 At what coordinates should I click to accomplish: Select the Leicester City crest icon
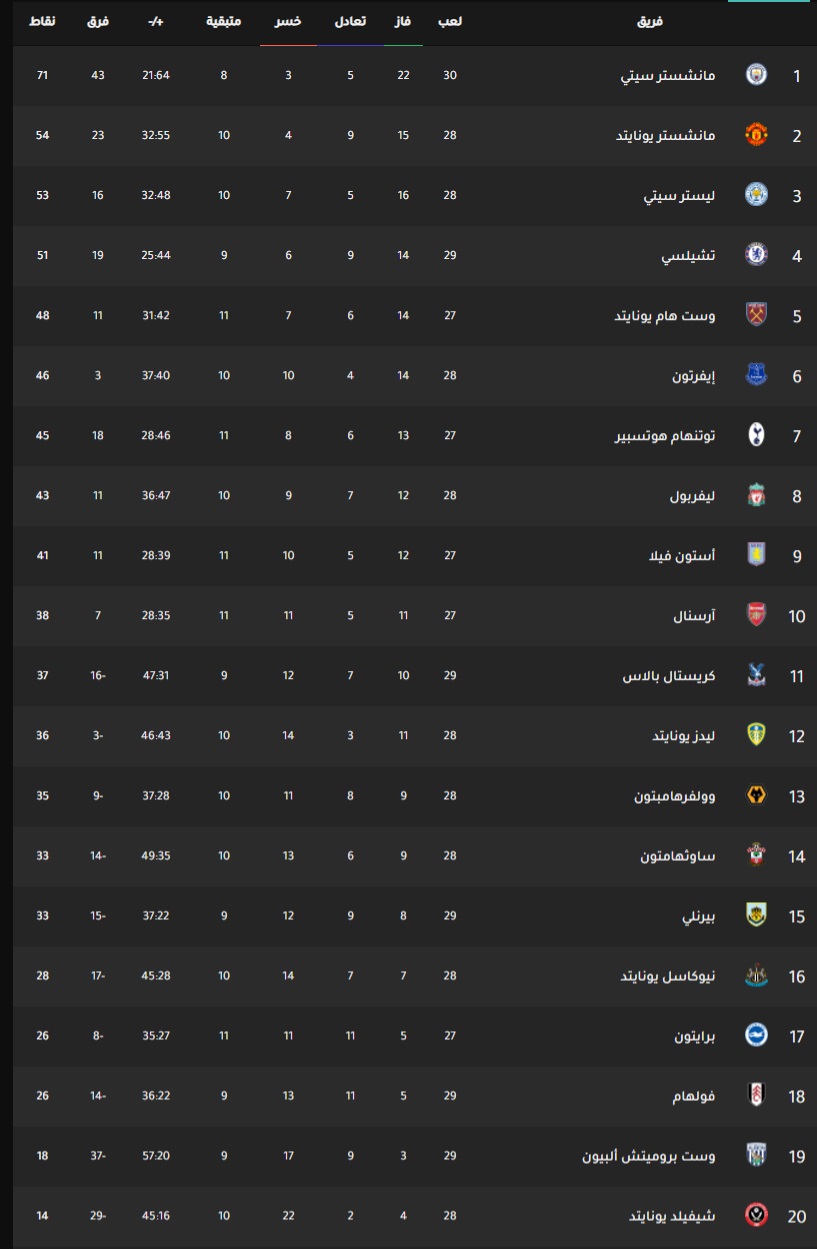(757, 195)
